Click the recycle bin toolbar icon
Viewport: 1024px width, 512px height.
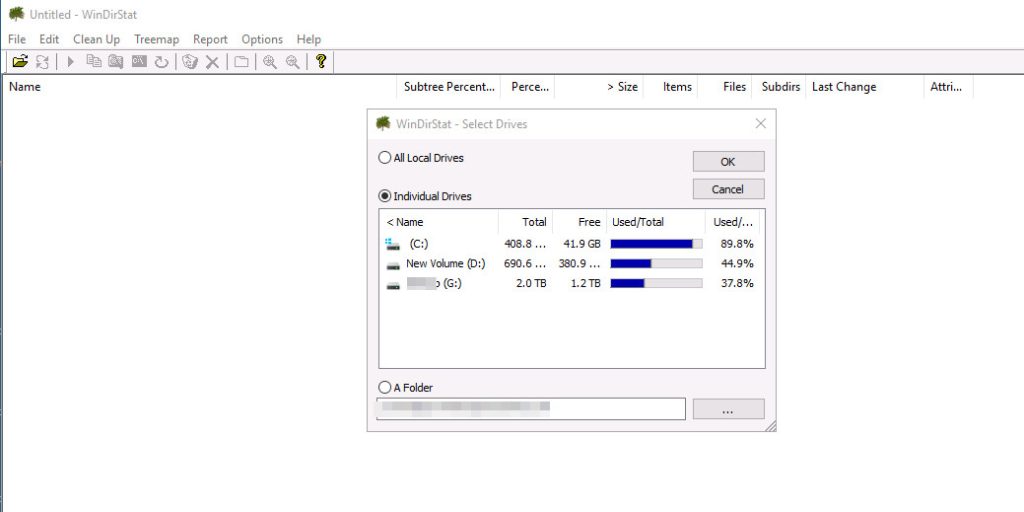coord(190,62)
